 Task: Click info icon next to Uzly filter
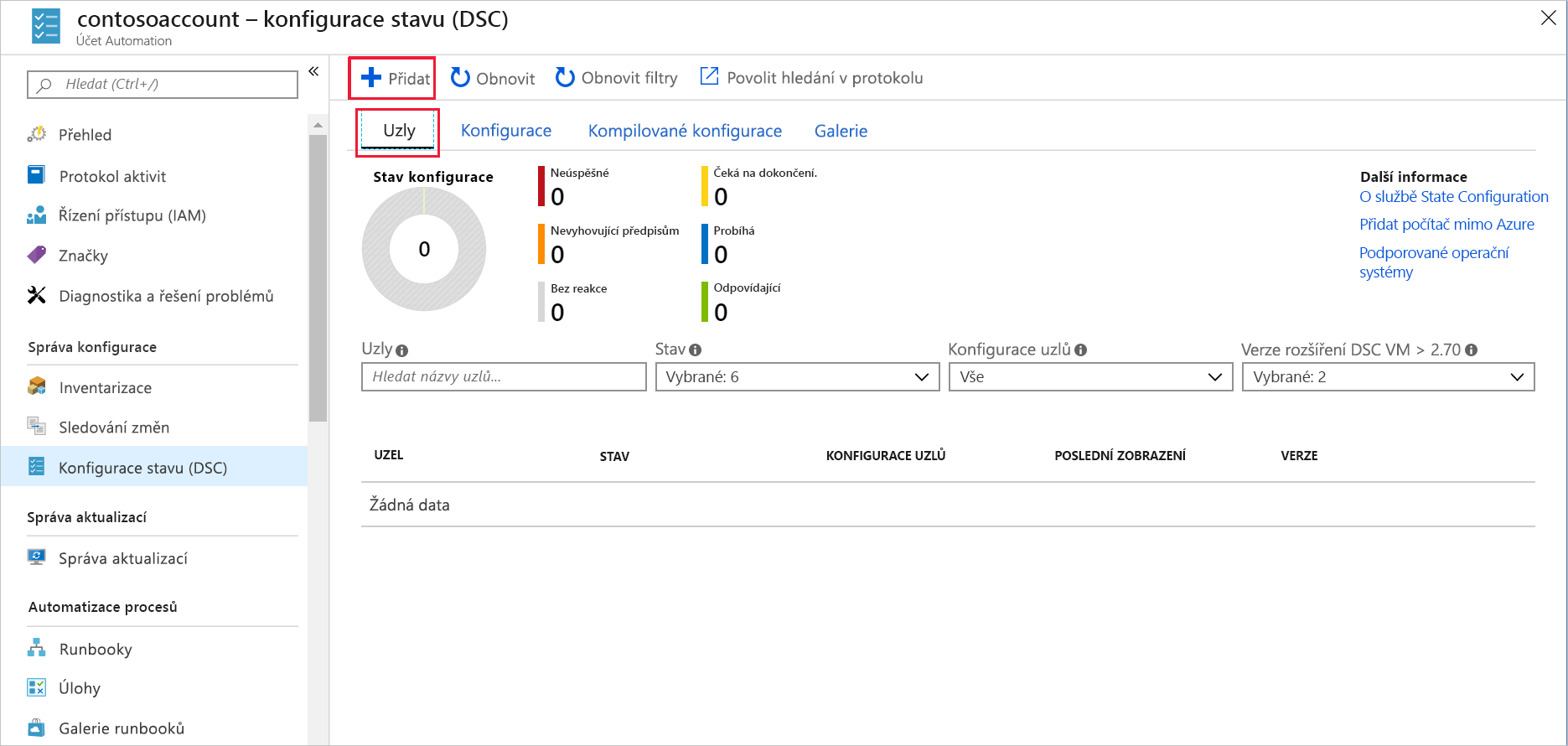point(401,351)
